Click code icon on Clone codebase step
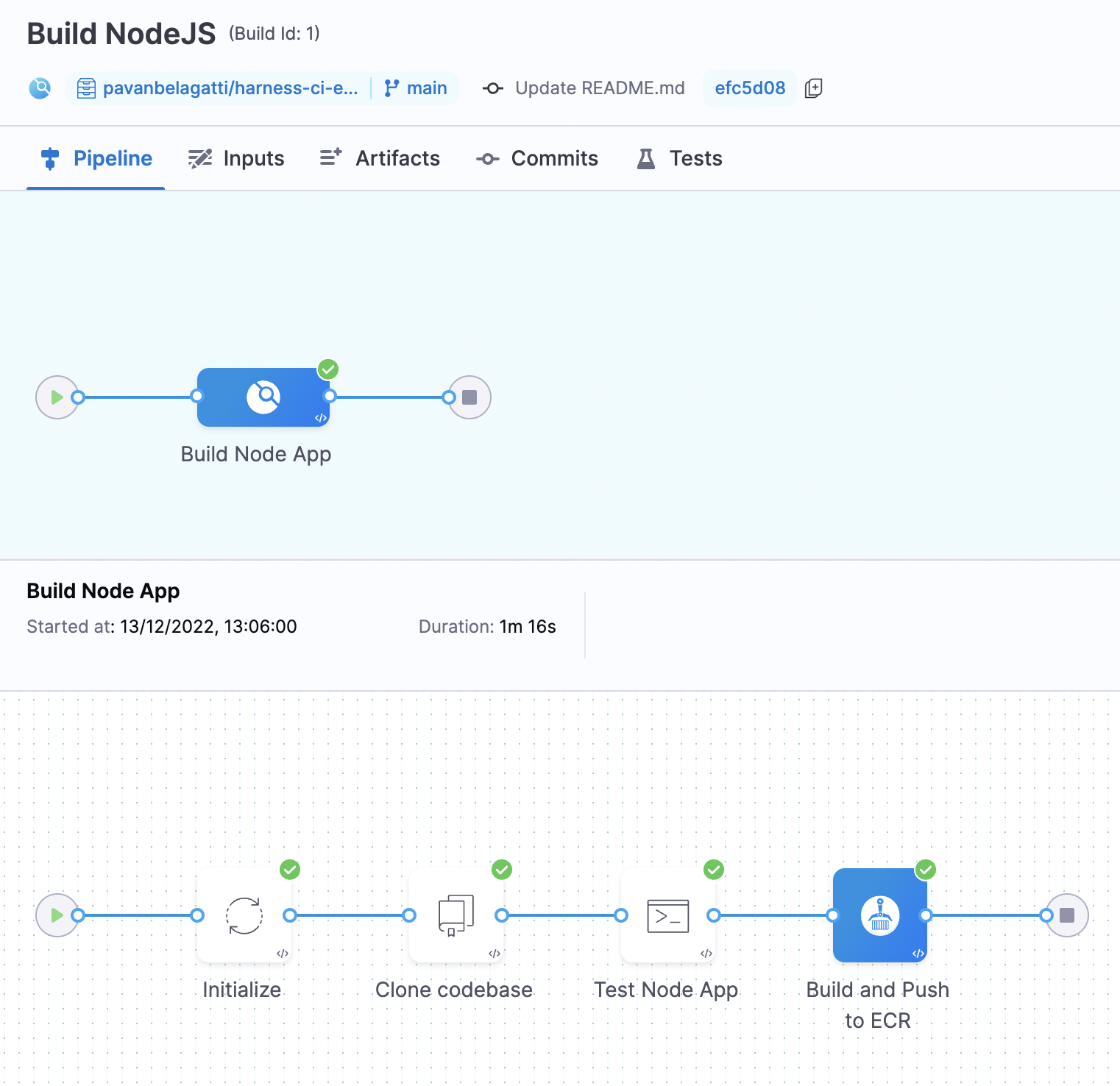1120x1086 pixels. pos(495,954)
